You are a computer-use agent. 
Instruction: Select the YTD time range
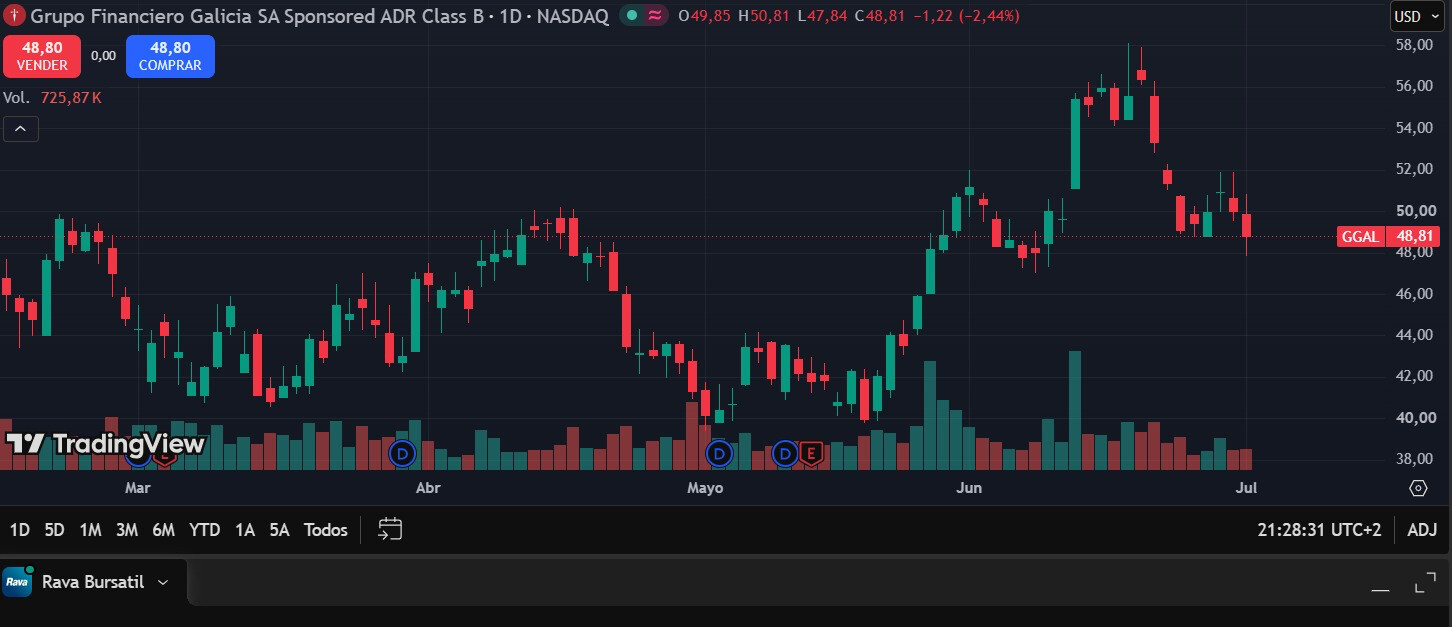205,530
